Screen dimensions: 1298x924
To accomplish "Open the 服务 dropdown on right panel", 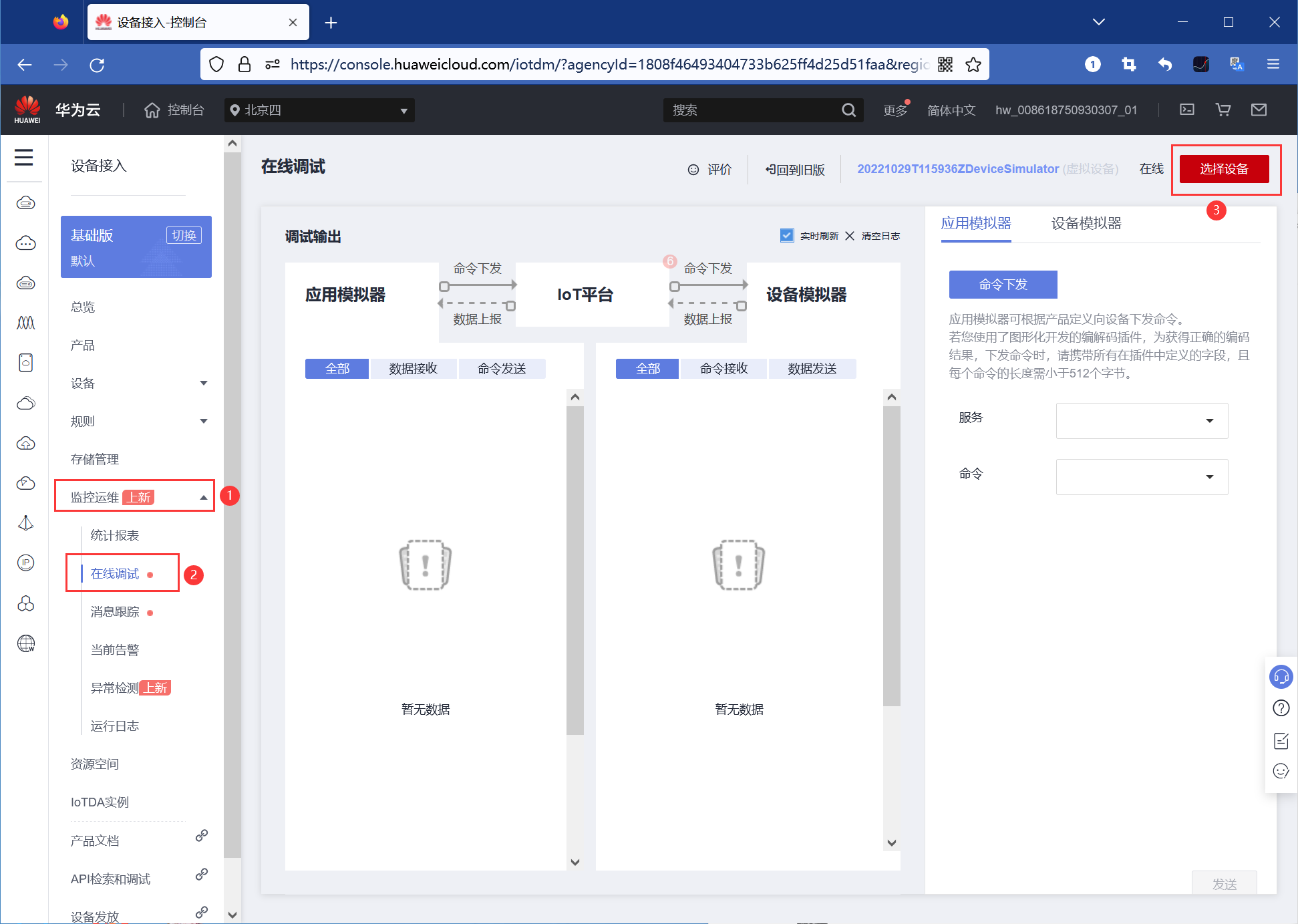I will tap(1142, 421).
